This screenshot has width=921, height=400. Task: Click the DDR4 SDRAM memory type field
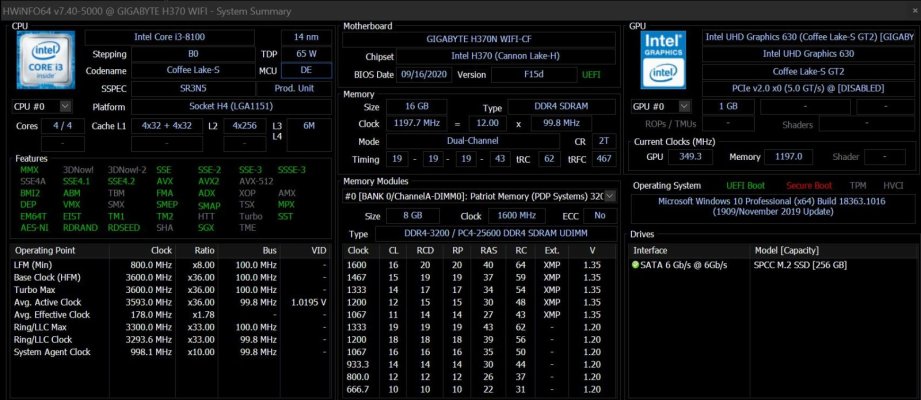[x=562, y=107]
